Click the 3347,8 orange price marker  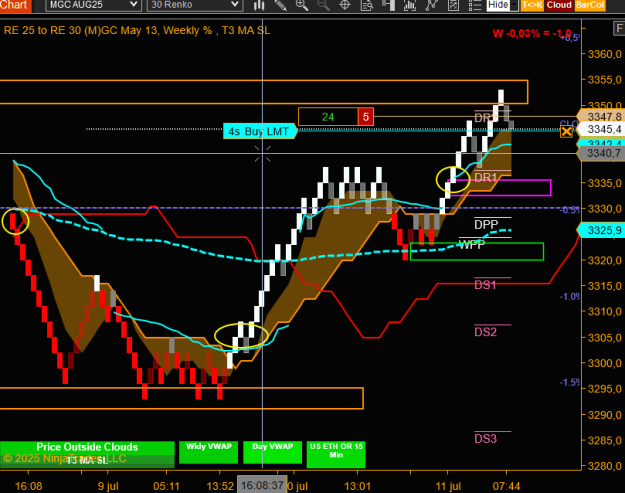click(600, 117)
